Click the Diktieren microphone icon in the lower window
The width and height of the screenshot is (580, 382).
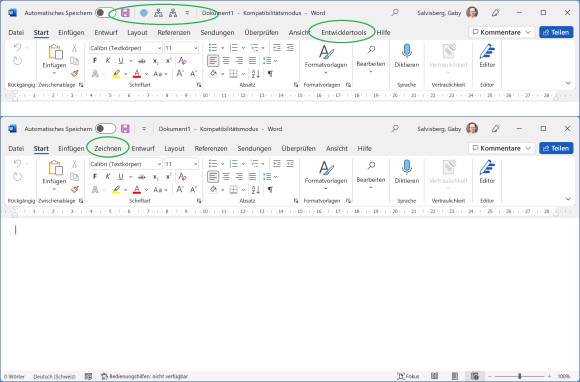pos(407,167)
